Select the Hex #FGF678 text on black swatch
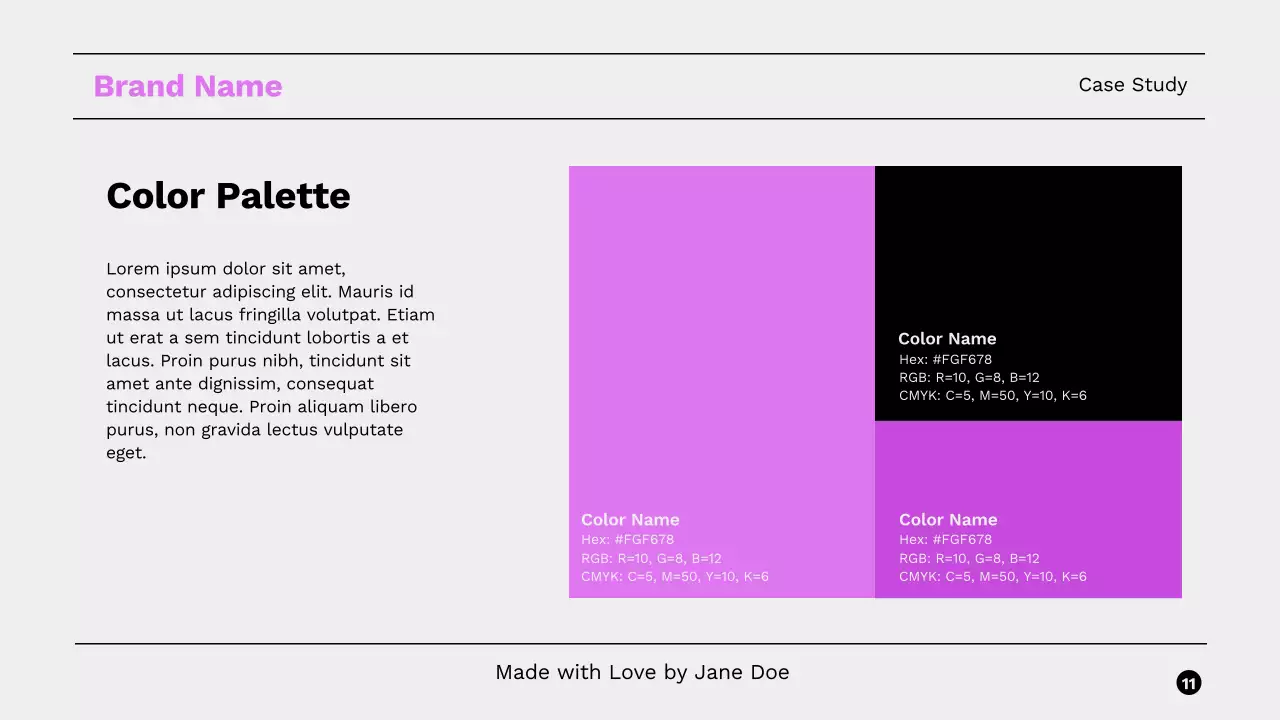 tap(941, 359)
